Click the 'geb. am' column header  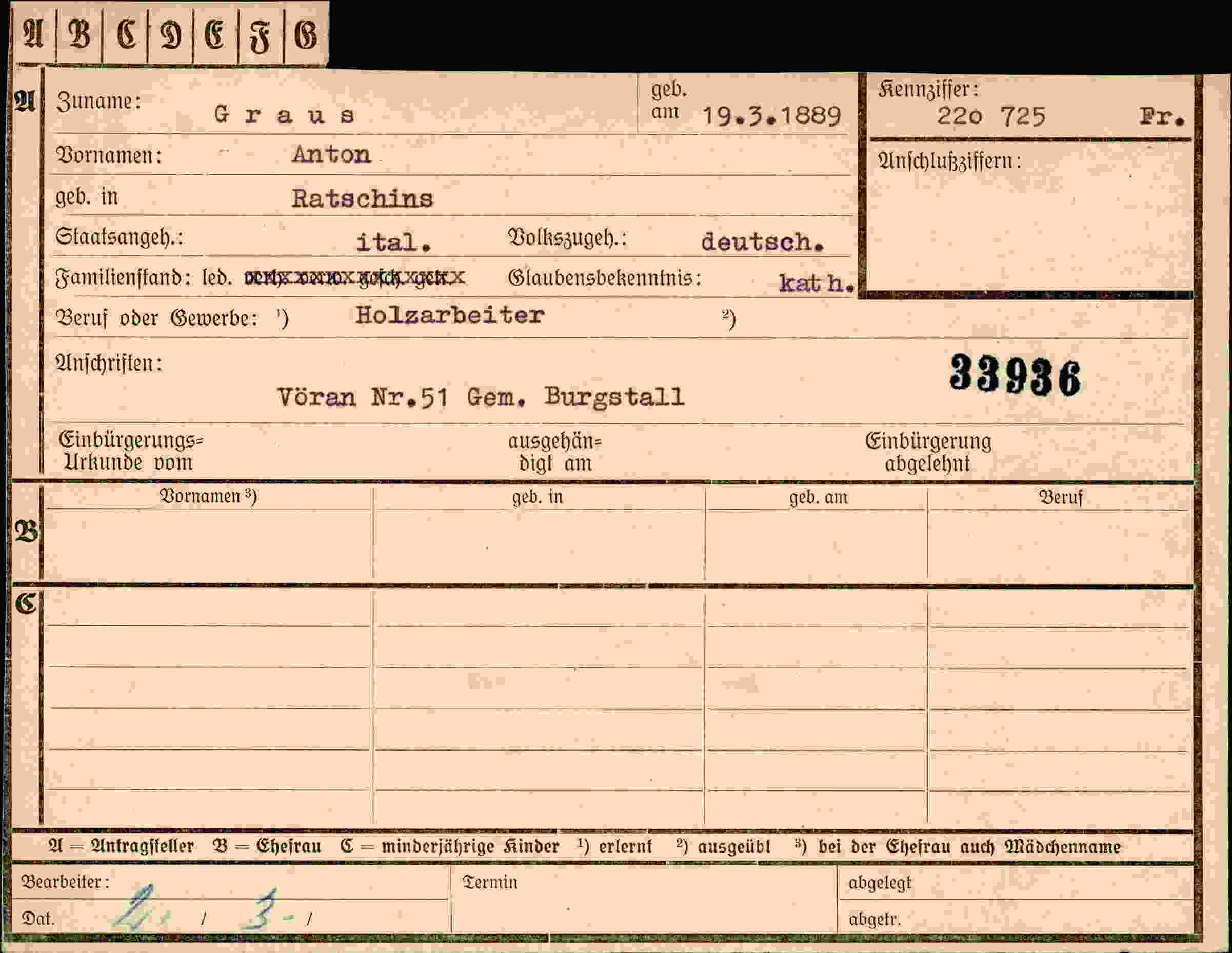tap(818, 498)
